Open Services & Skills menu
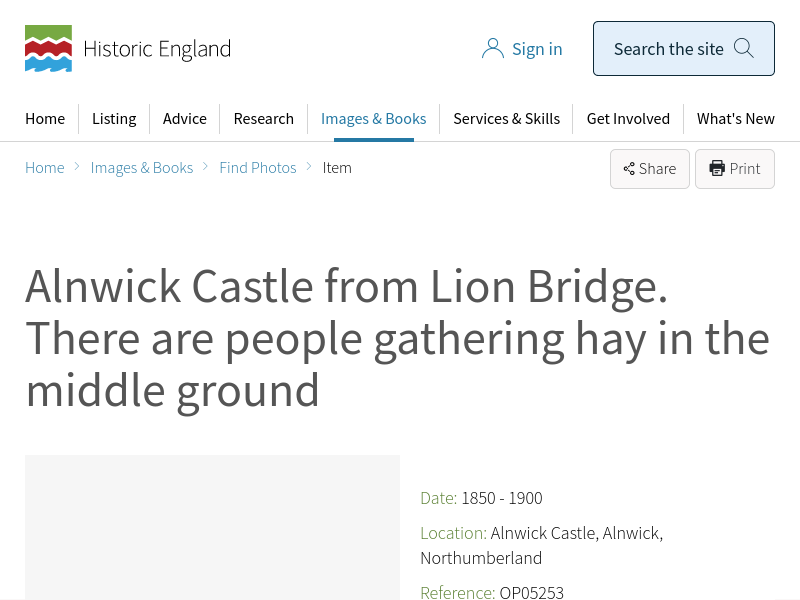800x600 pixels. pos(506,119)
